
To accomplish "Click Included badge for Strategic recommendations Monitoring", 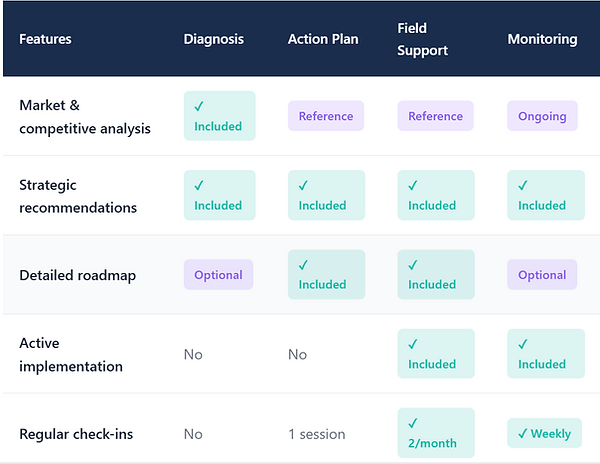I will click(x=545, y=195).
